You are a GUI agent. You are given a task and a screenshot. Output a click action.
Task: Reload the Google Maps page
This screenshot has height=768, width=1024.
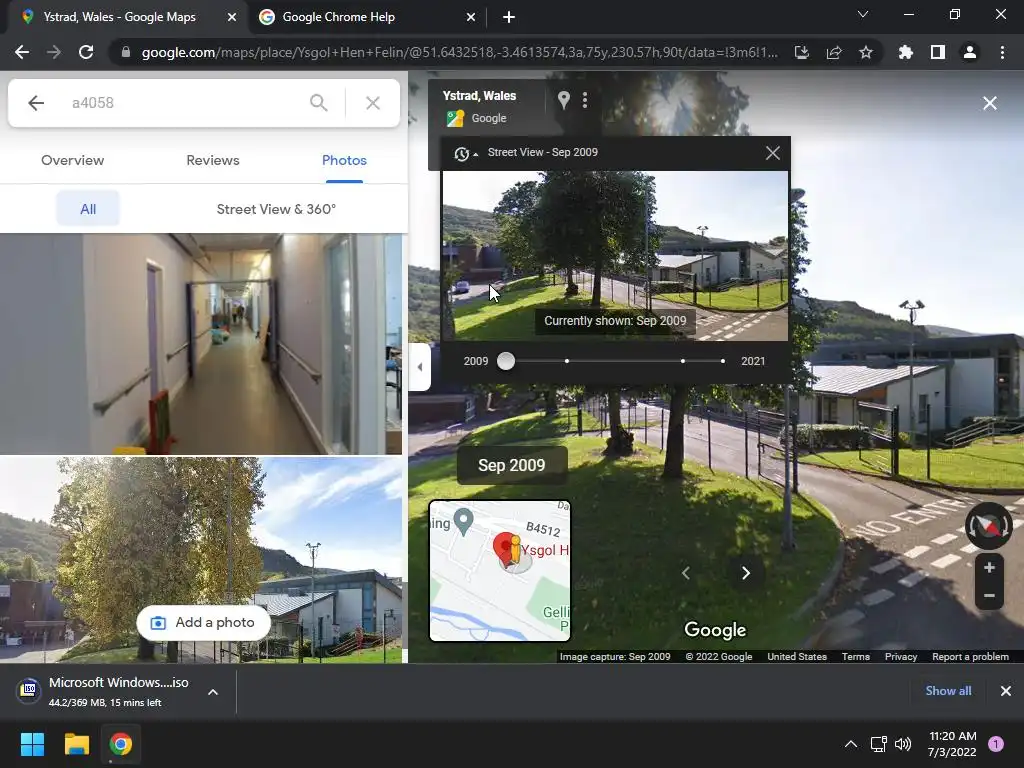click(x=86, y=52)
